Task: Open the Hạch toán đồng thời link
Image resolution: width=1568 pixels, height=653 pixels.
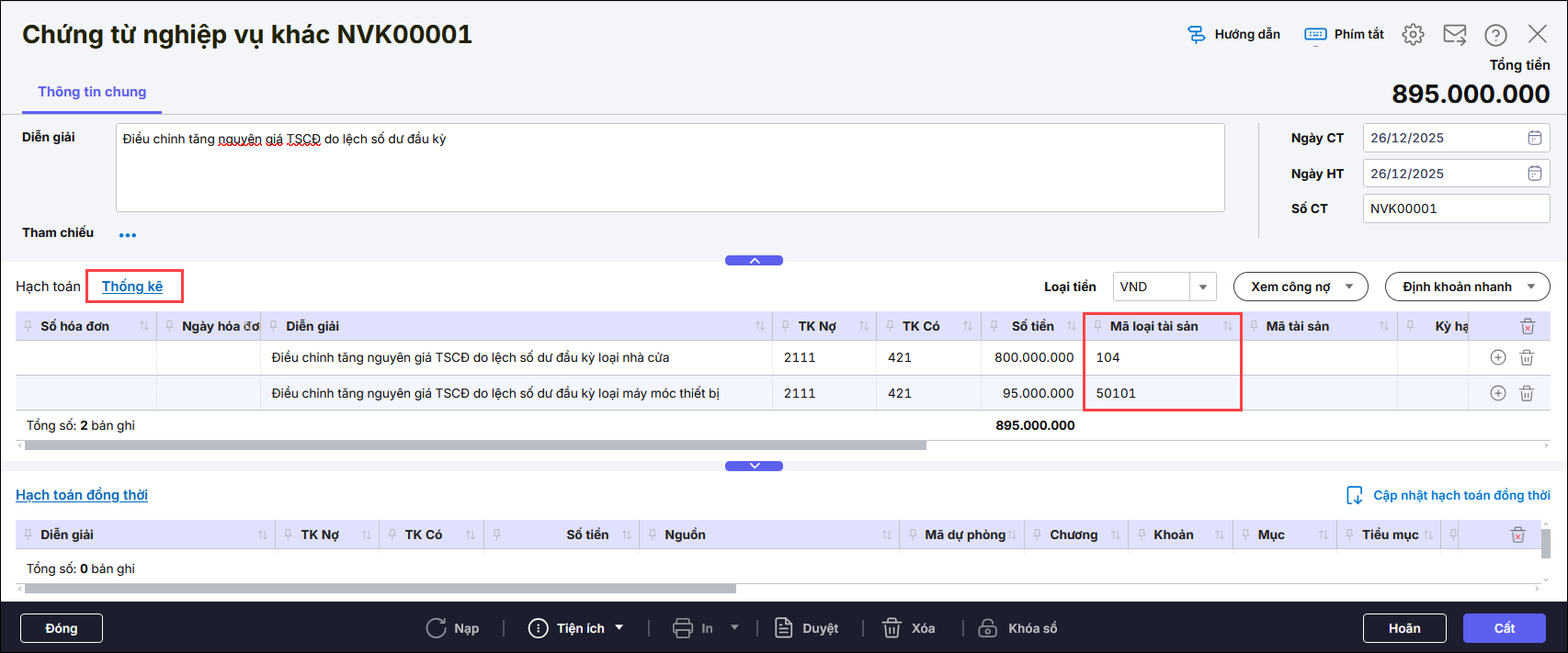Action: click(82, 495)
